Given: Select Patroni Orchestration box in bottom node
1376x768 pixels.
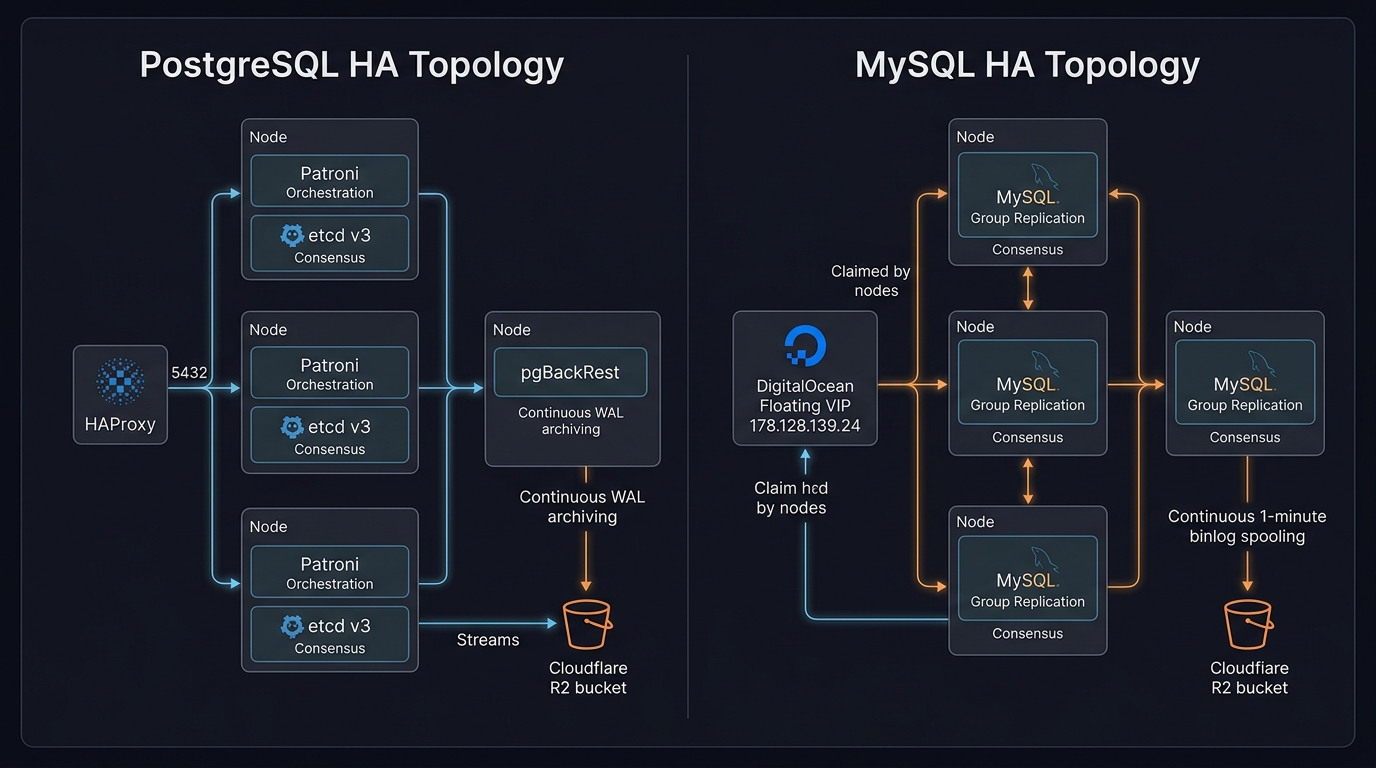Looking at the screenshot, I should [x=330, y=572].
